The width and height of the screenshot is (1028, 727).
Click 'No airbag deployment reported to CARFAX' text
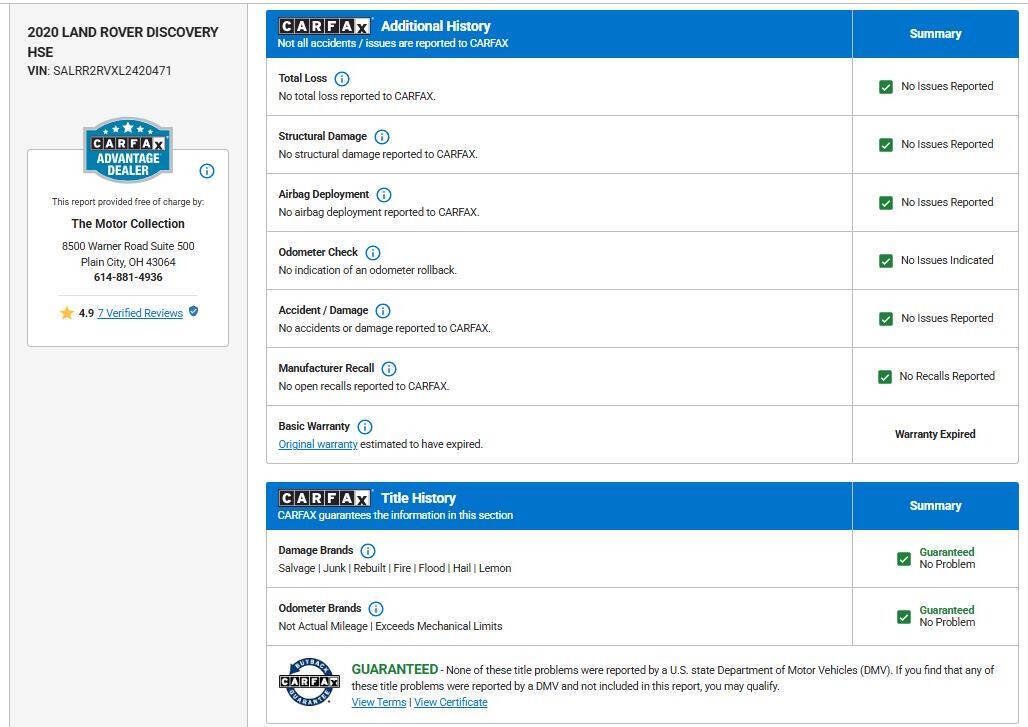point(379,212)
